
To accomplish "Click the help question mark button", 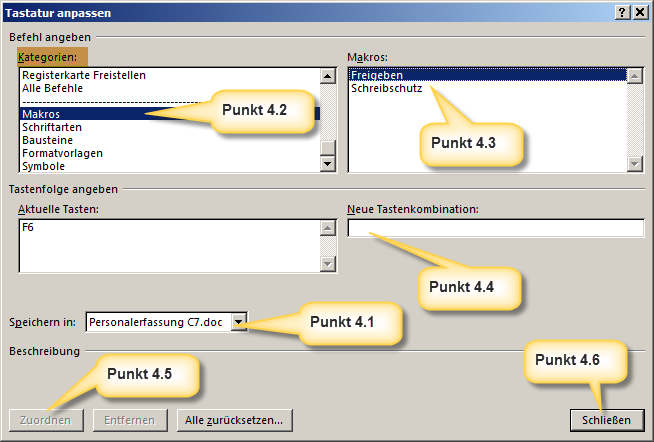I will click(622, 12).
